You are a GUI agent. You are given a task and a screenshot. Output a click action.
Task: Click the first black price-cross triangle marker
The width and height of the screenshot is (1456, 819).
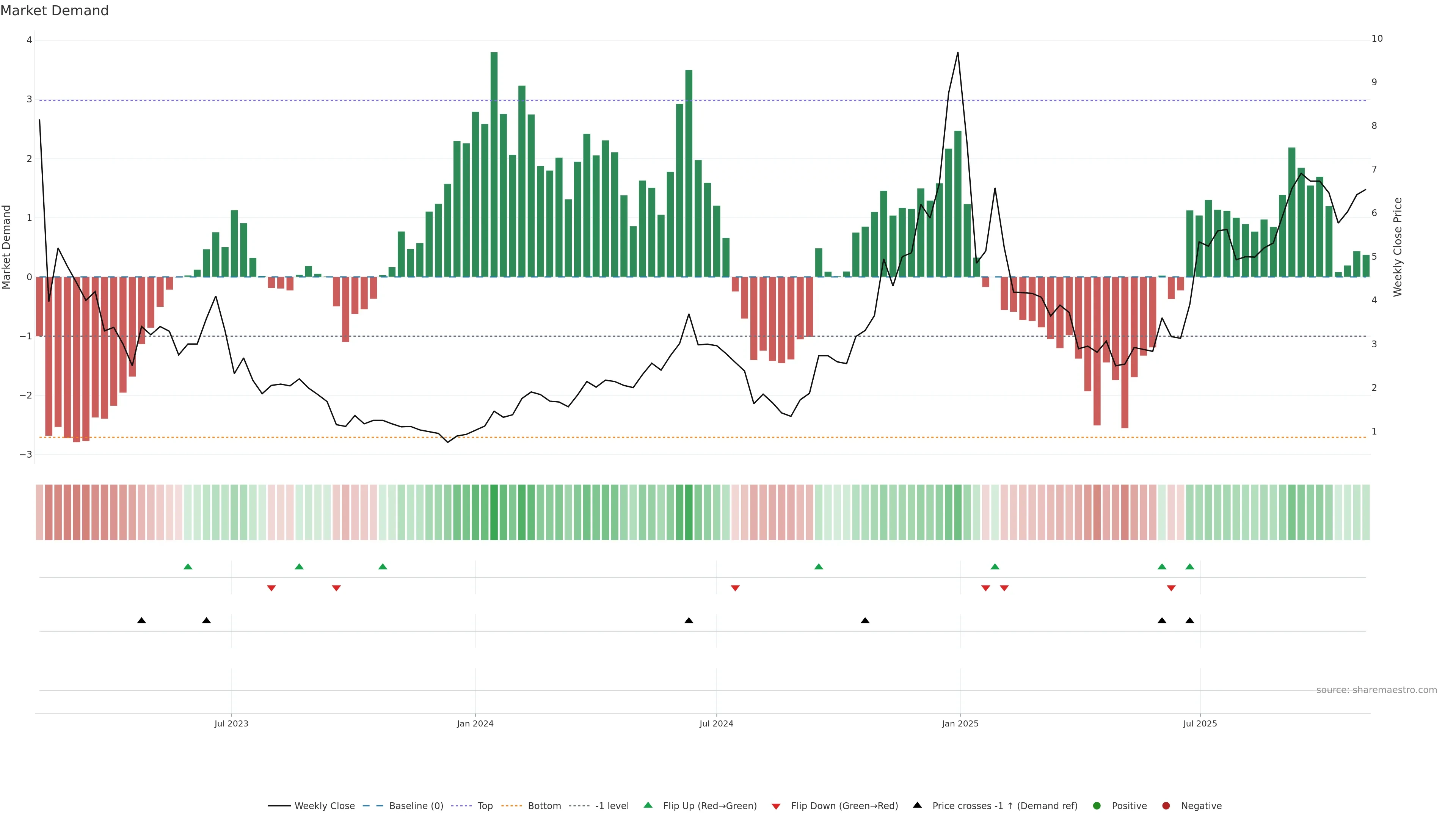142,621
